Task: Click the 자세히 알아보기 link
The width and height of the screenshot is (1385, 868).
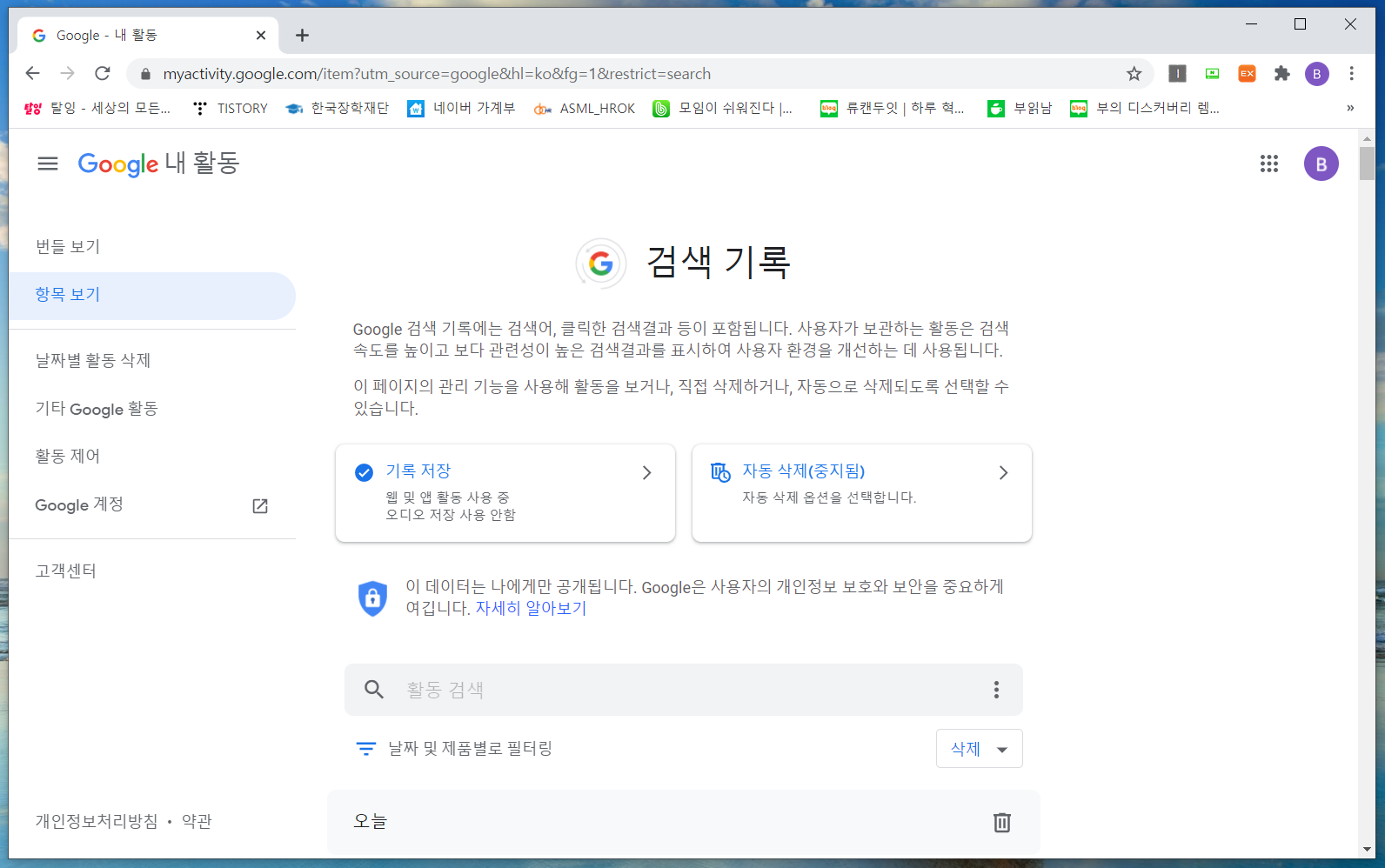Action: 531,608
